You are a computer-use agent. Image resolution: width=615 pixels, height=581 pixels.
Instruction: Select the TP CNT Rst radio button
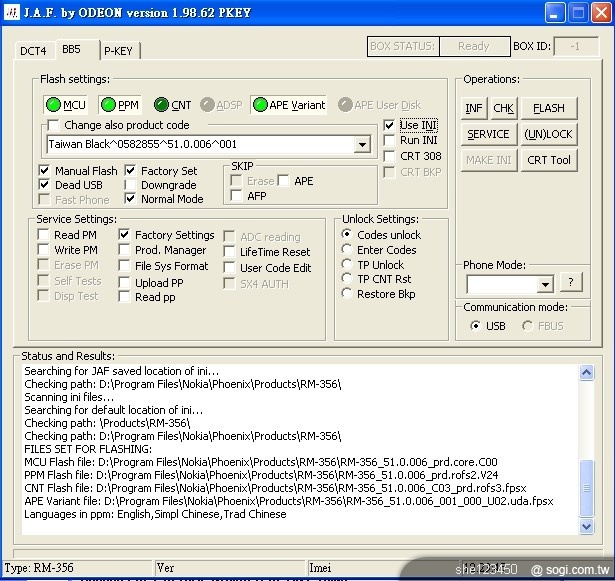point(347,279)
